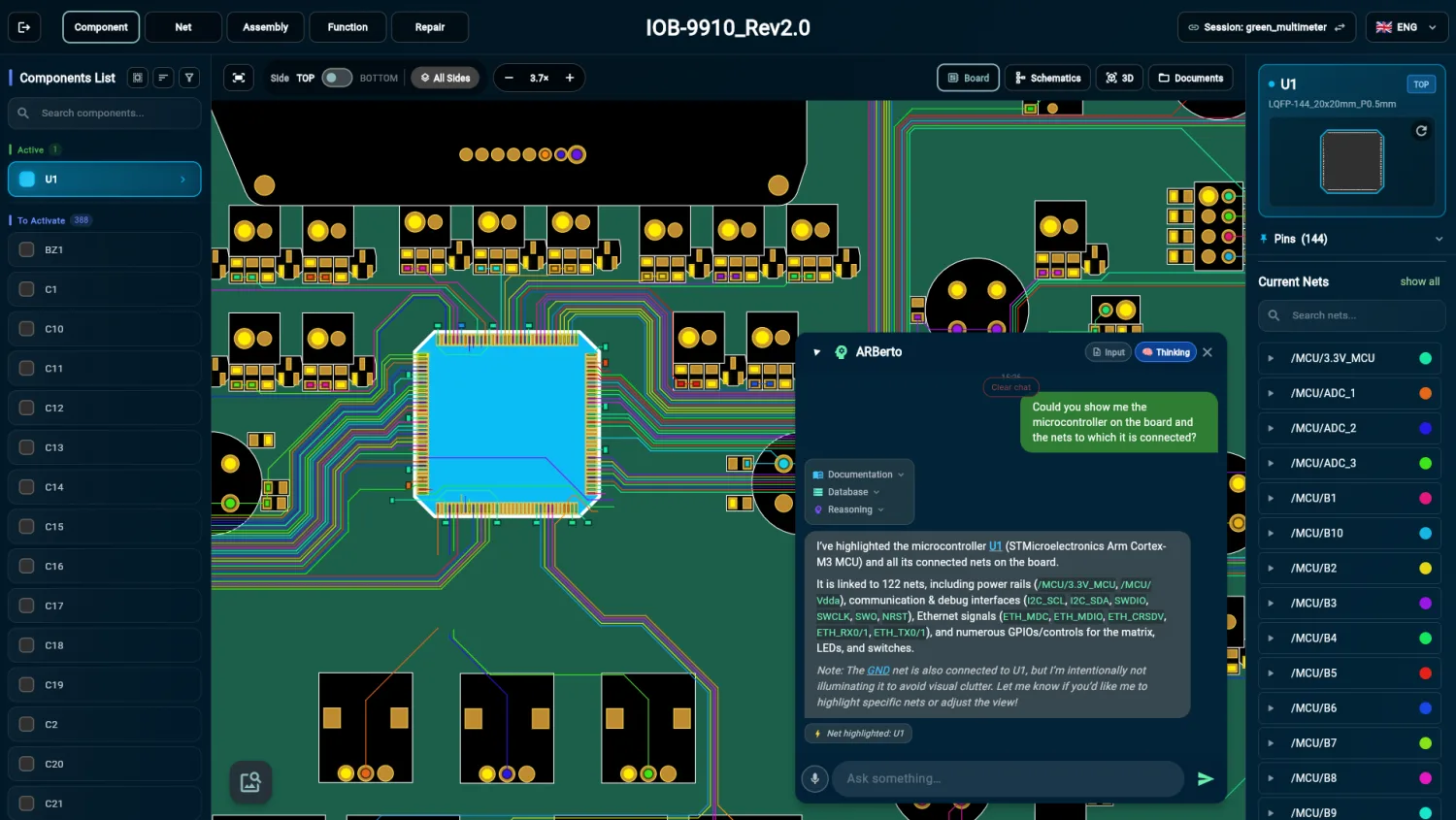Click the Clear chat button
The height and width of the screenshot is (820, 1456).
coord(1010,387)
